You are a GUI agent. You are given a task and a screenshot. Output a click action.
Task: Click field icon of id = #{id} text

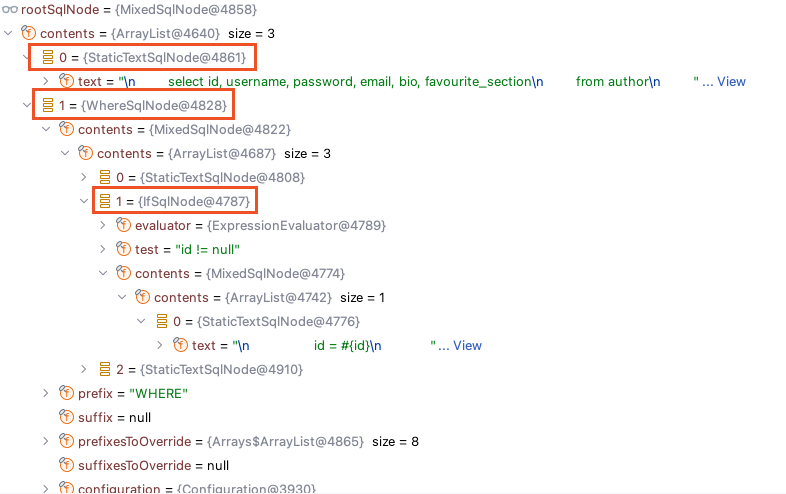click(x=181, y=345)
